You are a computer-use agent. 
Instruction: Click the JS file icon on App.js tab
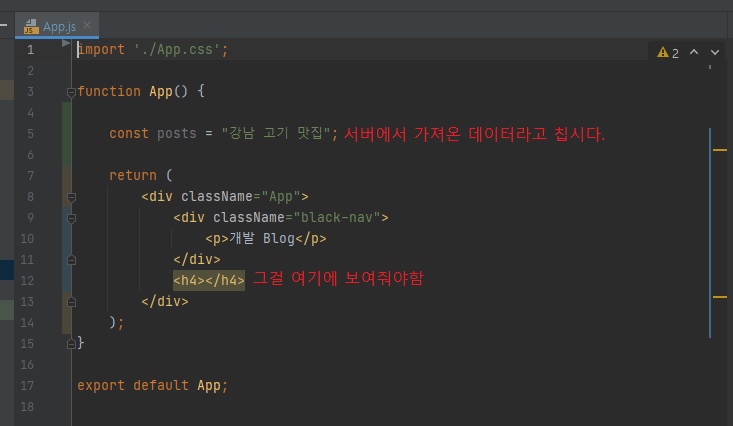coord(31,27)
